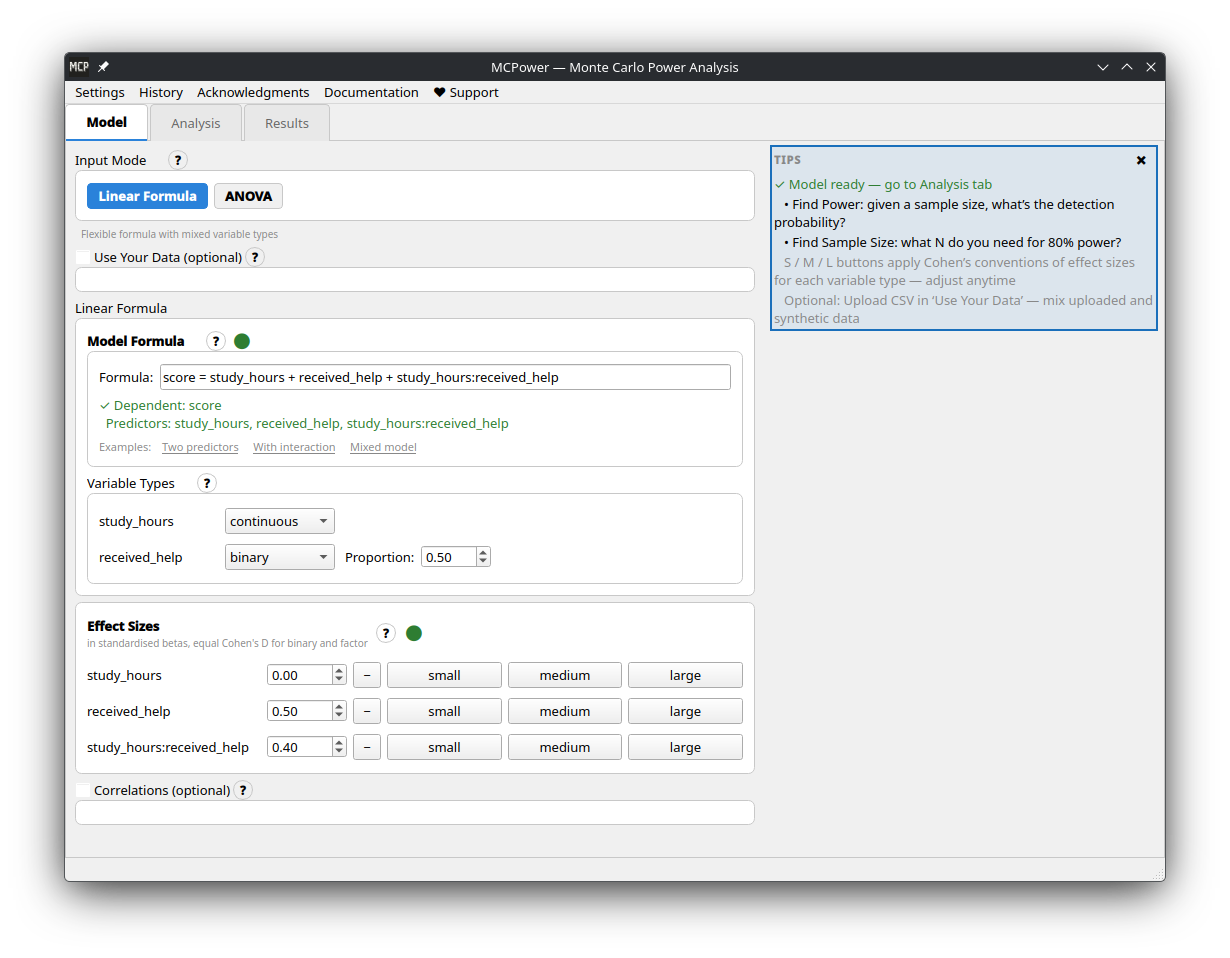Viewport: 1230px width, 958px height.
Task: Open help for Variable Types
Action: pos(206,482)
